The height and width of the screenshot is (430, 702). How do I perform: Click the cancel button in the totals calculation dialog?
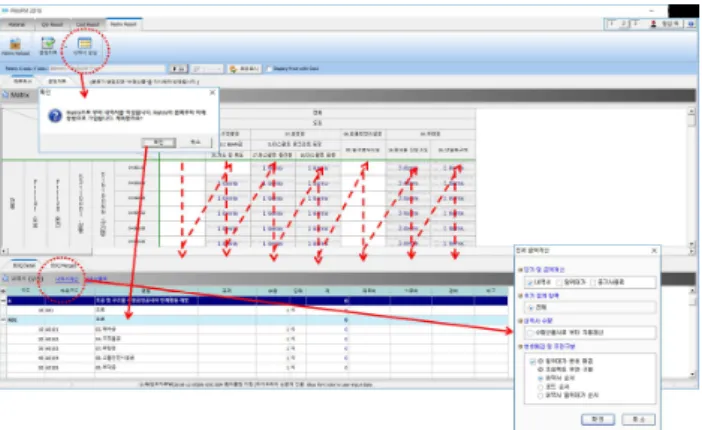tap(638, 419)
